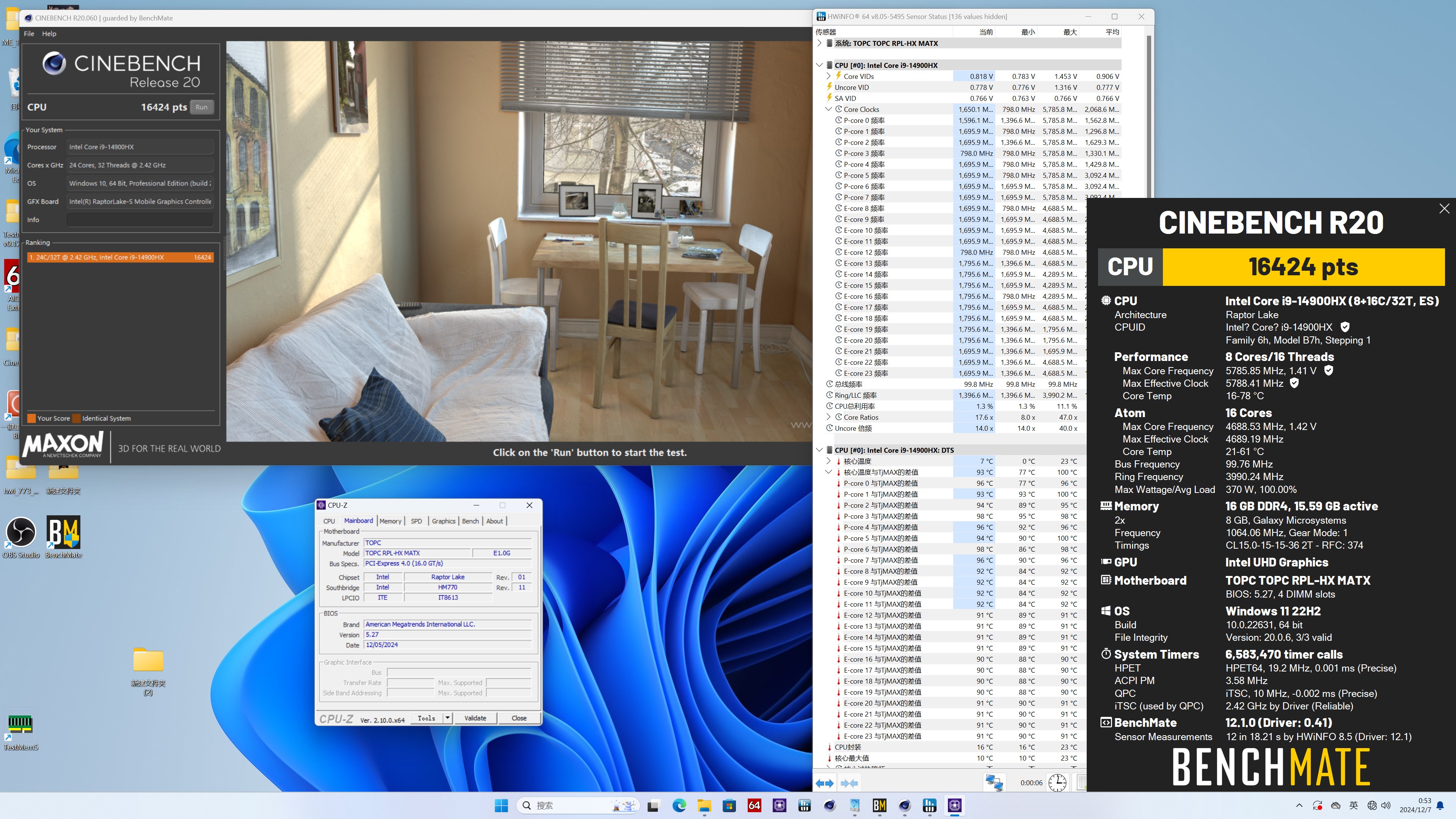Click the collapse-columns arrows icon in HWiNFO

pos(849,783)
